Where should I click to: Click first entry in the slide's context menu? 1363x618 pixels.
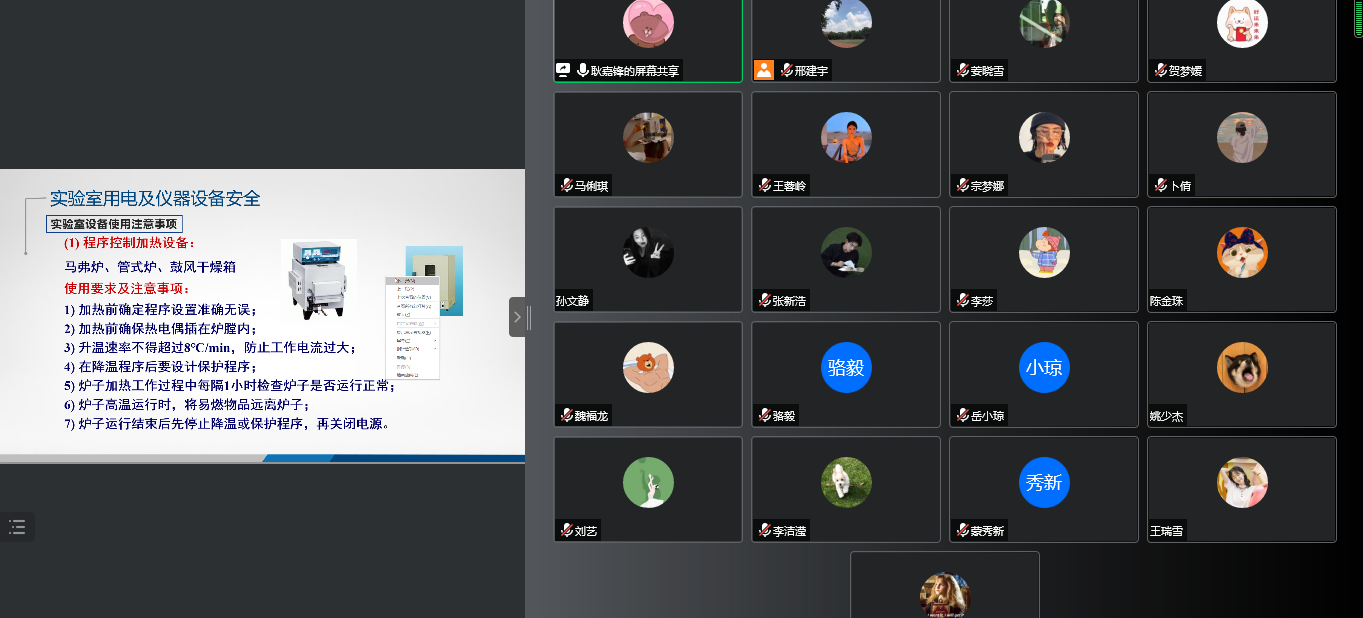[x=411, y=281]
